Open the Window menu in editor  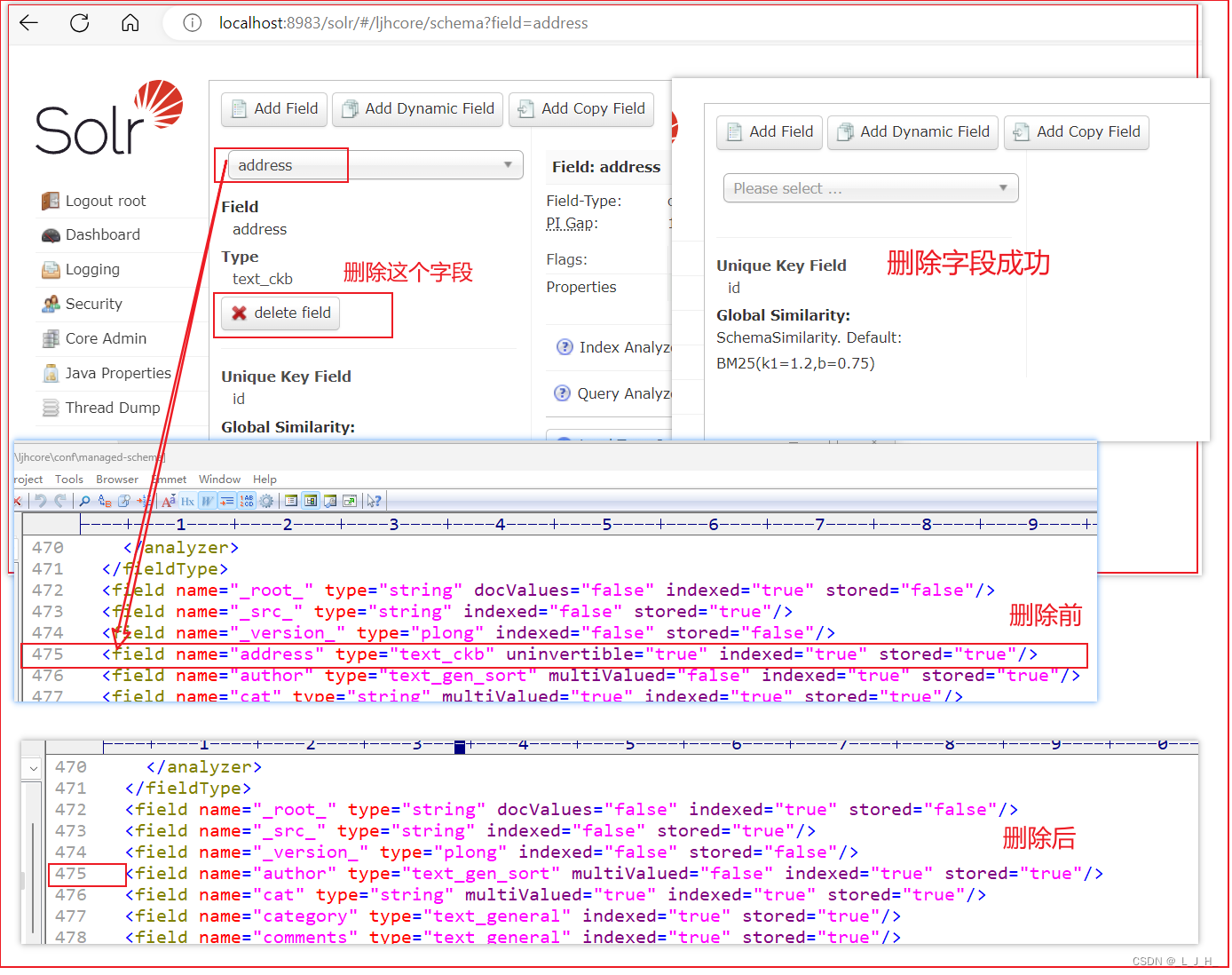click(x=220, y=479)
